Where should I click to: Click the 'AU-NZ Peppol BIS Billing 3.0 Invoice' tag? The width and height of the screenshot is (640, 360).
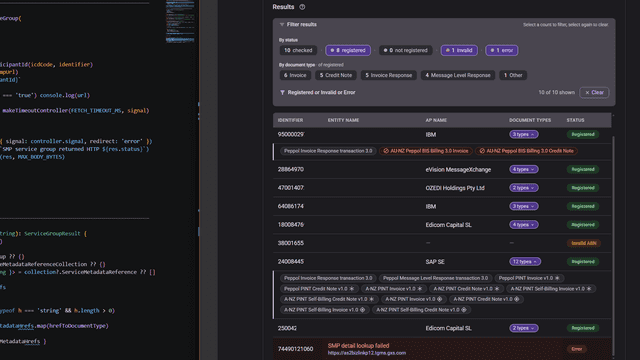425,151
